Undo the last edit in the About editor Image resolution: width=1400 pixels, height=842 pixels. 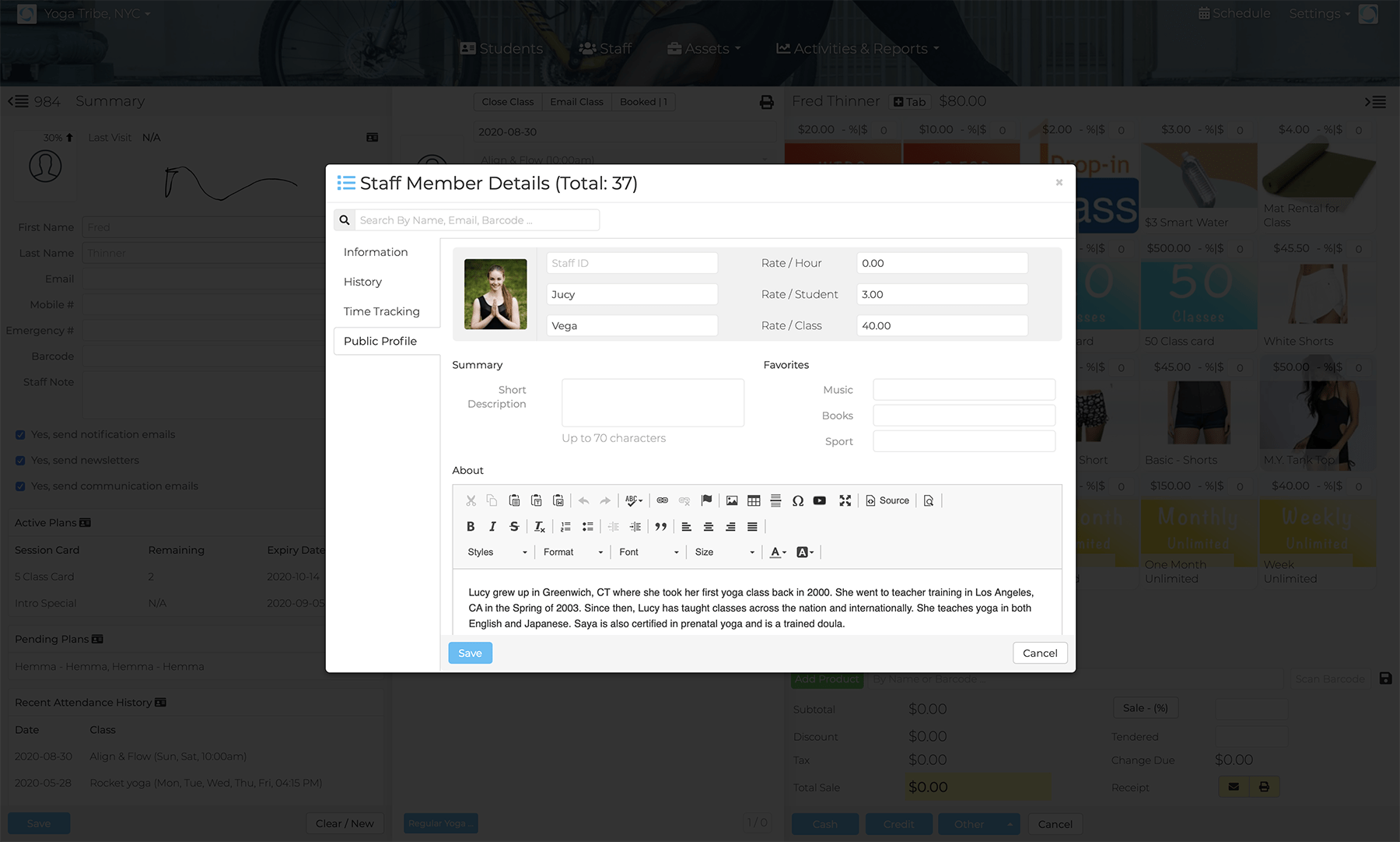pos(583,500)
